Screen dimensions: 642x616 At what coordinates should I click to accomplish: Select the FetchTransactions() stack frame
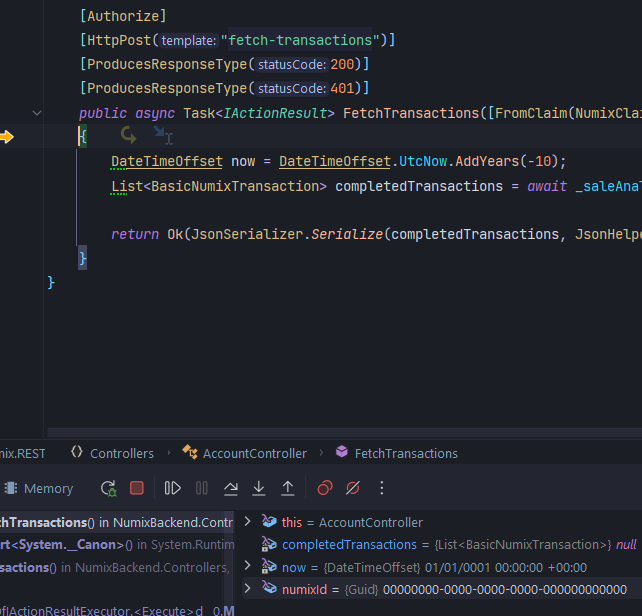117,522
